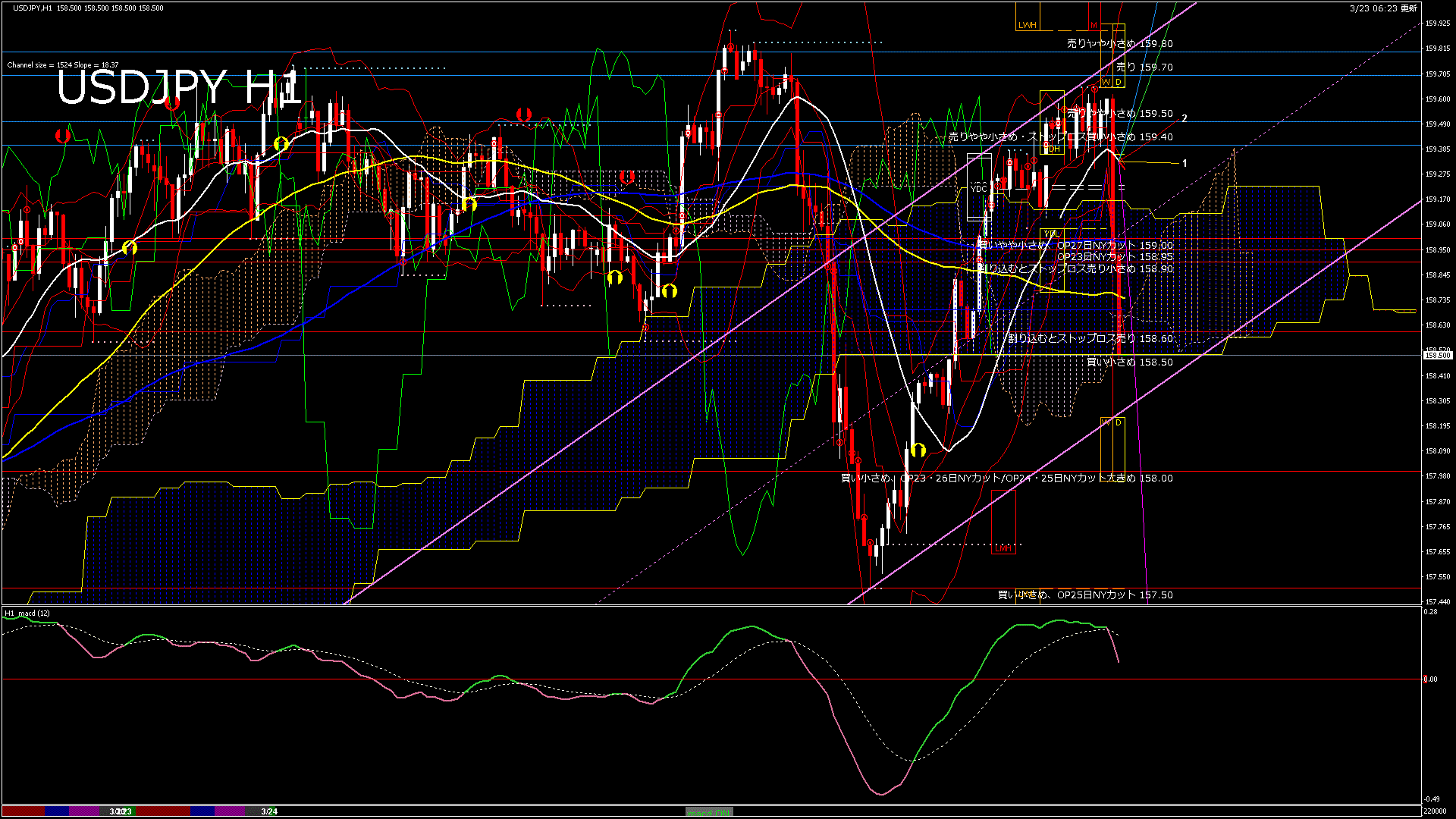The width and height of the screenshot is (1456, 819).
Task: Select the red M marker label
Action: (1094, 25)
